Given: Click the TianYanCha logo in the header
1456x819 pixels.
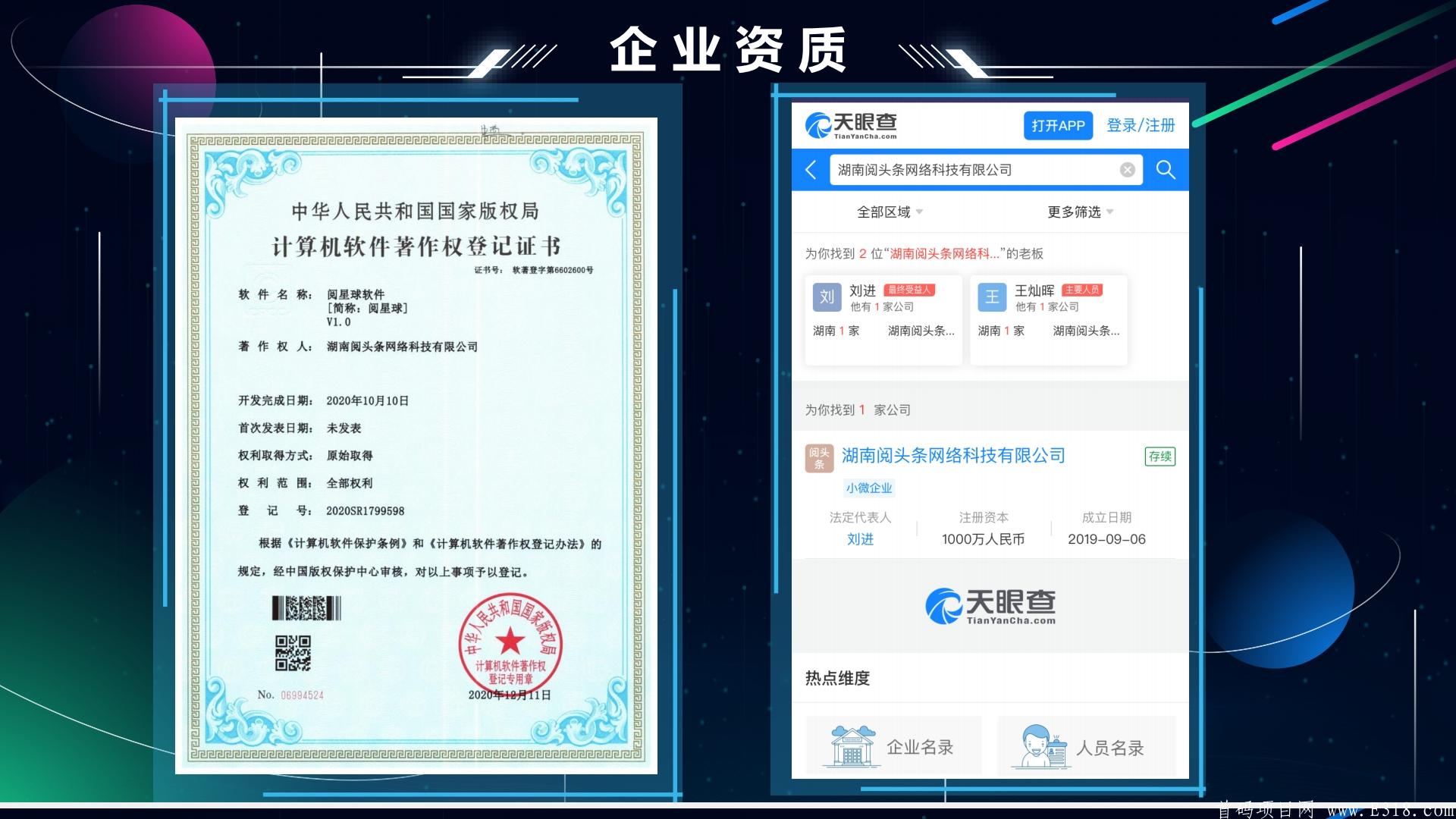Looking at the screenshot, I should pyautogui.click(x=851, y=126).
